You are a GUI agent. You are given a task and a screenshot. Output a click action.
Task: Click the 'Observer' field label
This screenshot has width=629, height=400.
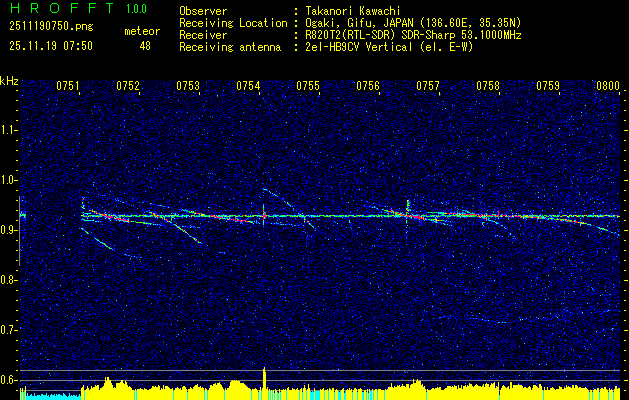click(x=203, y=11)
